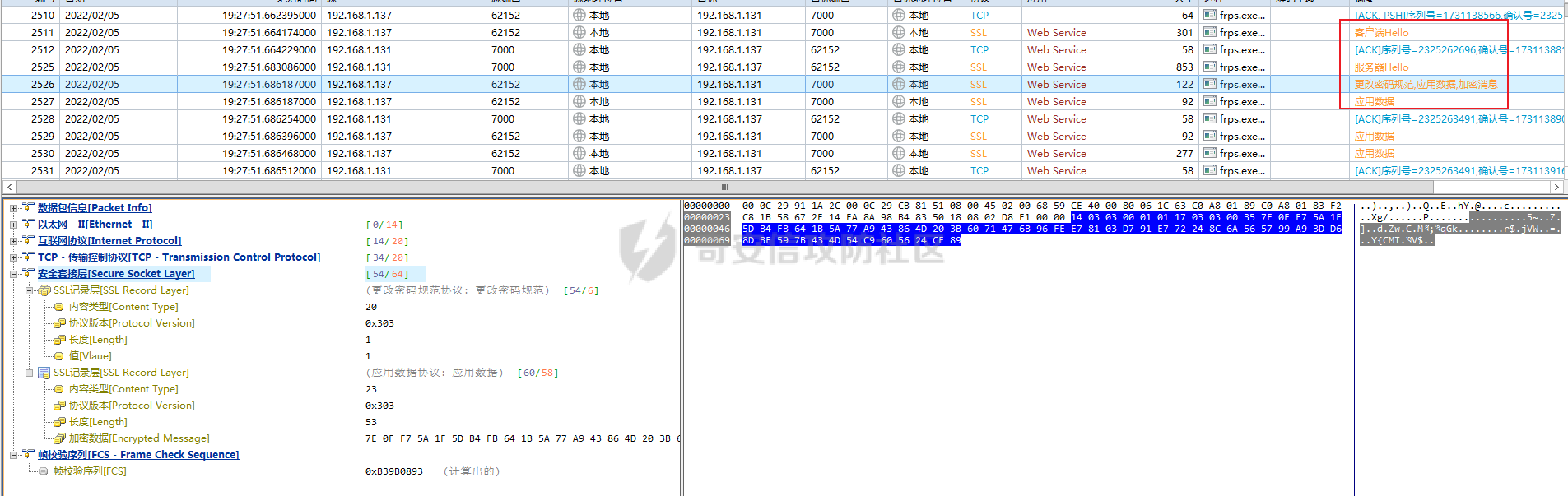Click the Ethernet - II node icon

[28, 224]
